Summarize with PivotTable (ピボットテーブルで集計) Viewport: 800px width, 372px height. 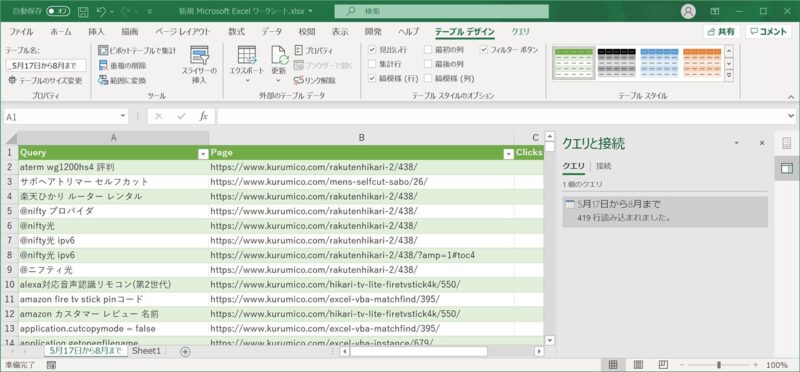[x=137, y=50]
